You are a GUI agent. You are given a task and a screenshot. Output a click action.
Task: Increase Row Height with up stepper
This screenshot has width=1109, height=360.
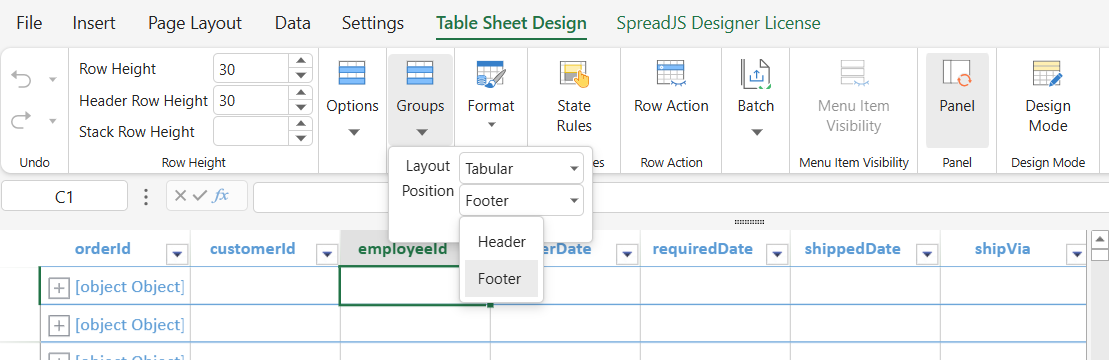click(301, 62)
